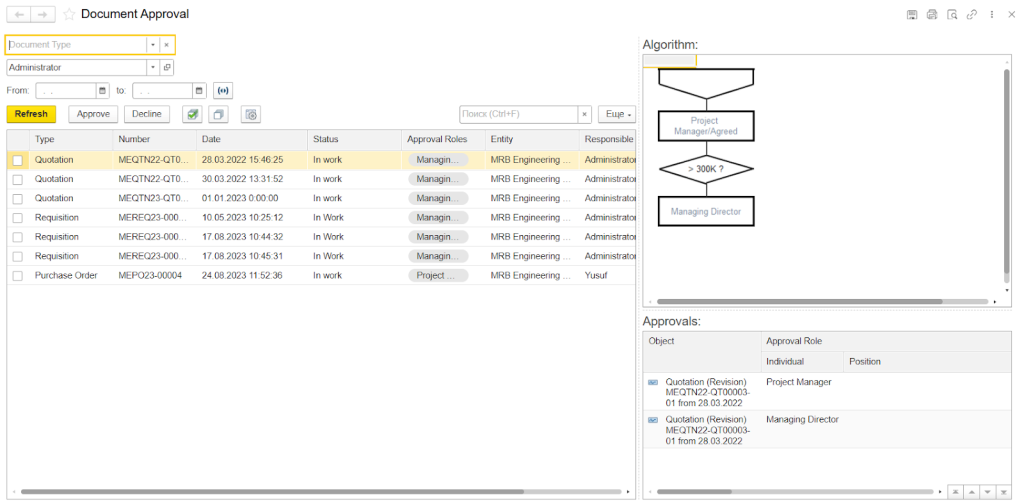Select checkbox for Requisition dated 10.05.2023
This screenshot has width=1024, height=502.
[x=17, y=218]
